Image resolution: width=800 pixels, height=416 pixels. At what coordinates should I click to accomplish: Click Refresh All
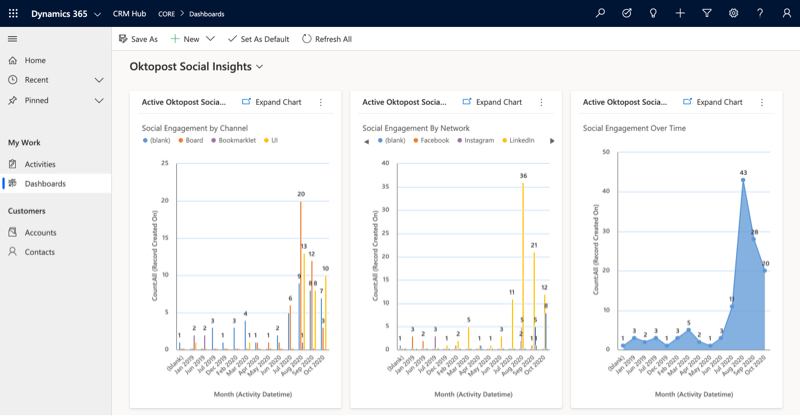coord(327,39)
